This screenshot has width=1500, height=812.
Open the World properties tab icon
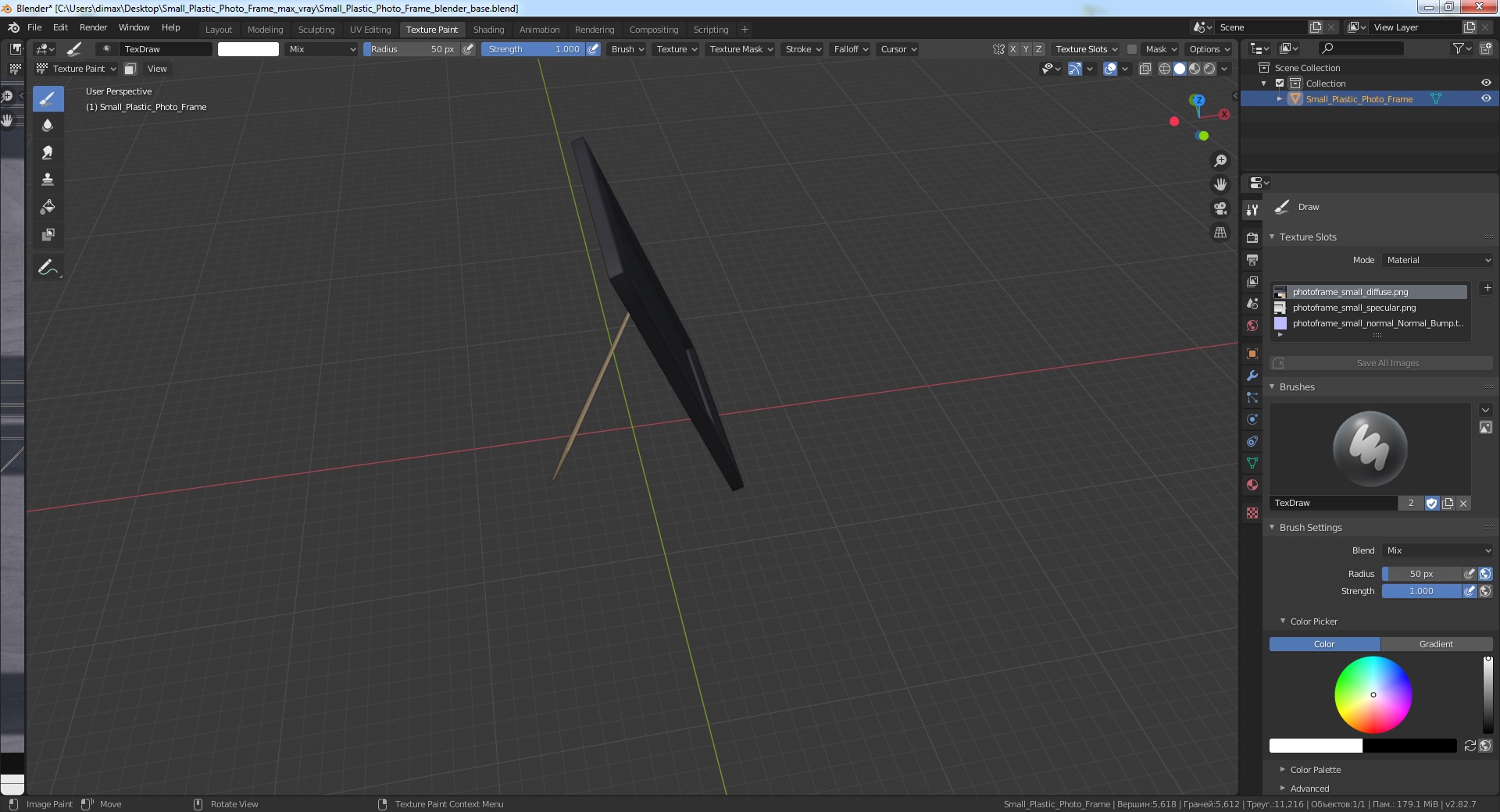tap(1252, 325)
